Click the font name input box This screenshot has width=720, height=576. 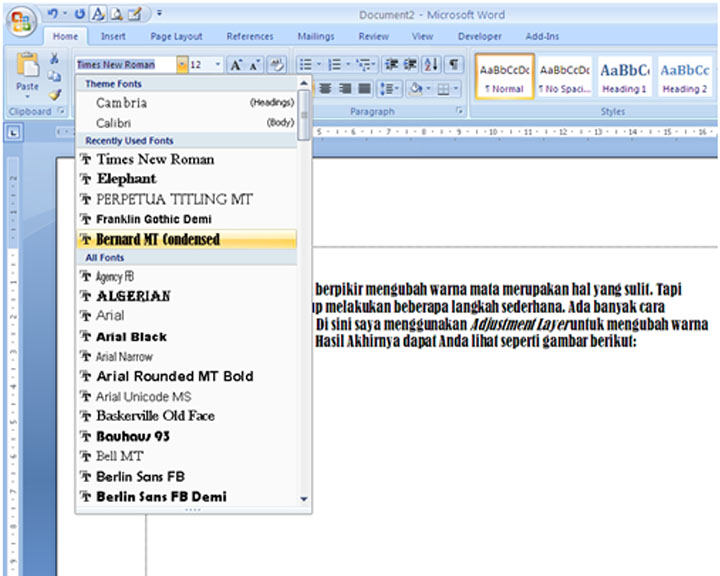tap(126, 65)
